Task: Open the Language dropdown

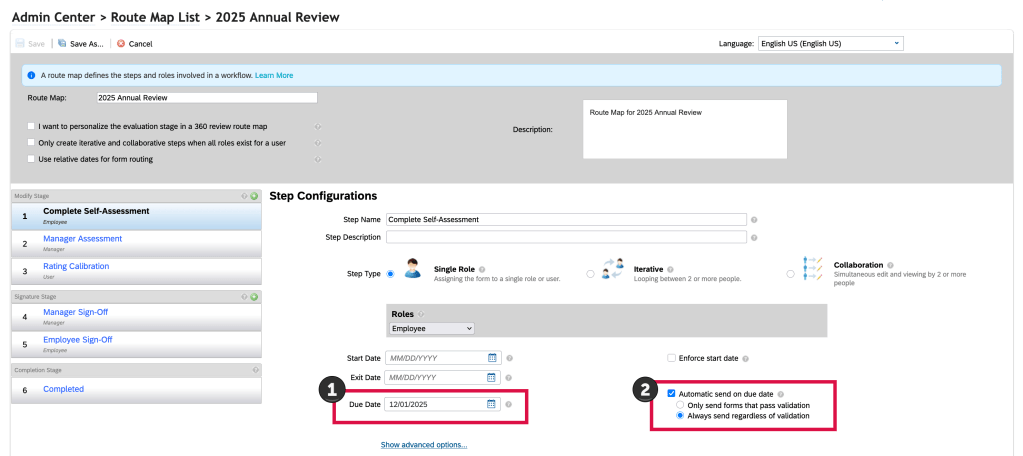Action: (x=830, y=44)
